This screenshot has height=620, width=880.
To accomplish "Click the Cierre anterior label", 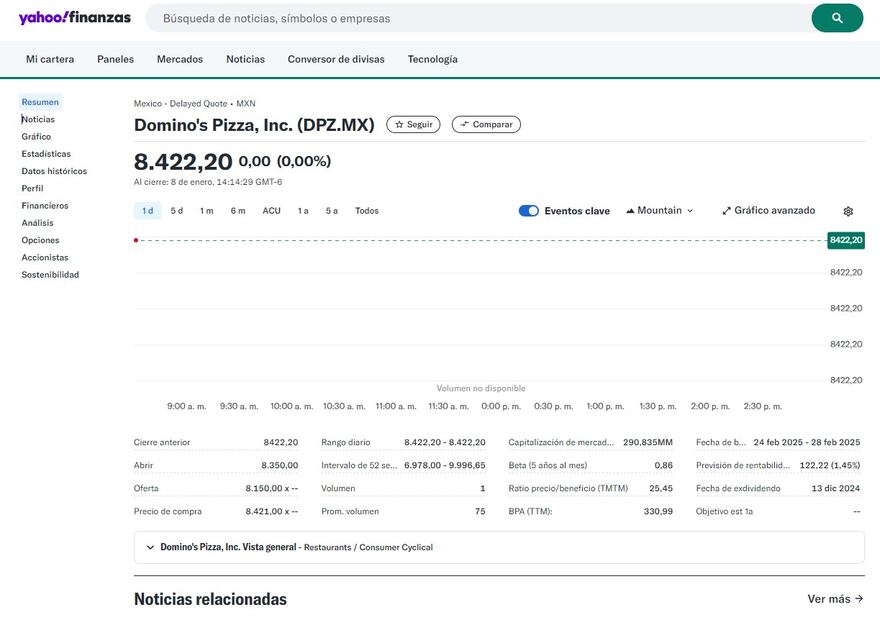I will click(162, 442).
